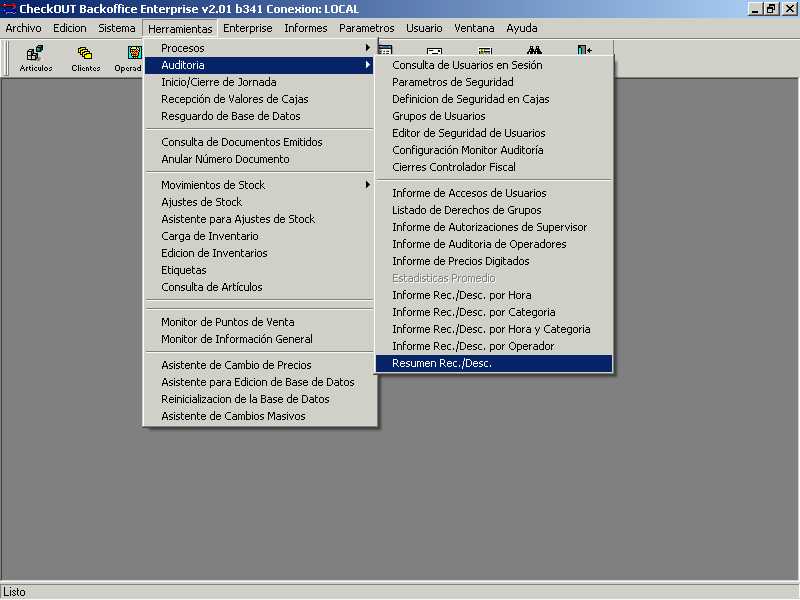This screenshot has width=800, height=600.
Task: Open the Informes menu
Action: pyautogui.click(x=306, y=28)
